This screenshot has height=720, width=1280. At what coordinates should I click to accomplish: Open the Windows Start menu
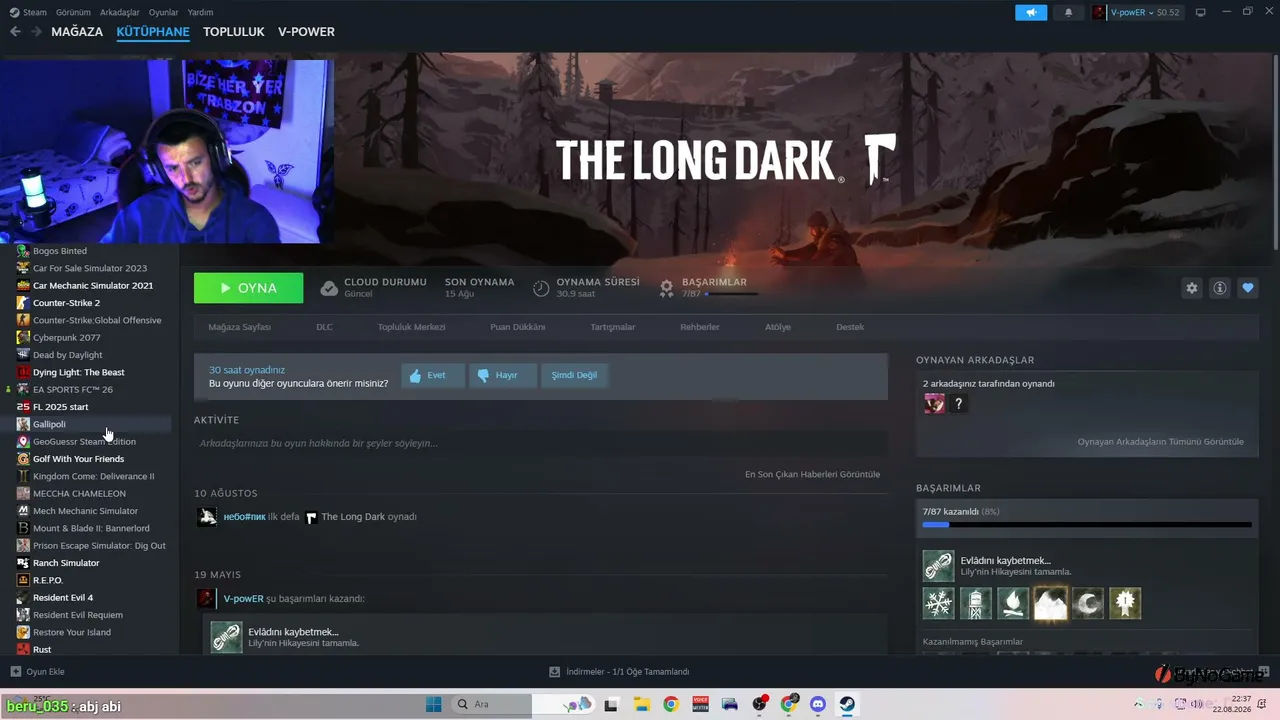tap(434, 704)
